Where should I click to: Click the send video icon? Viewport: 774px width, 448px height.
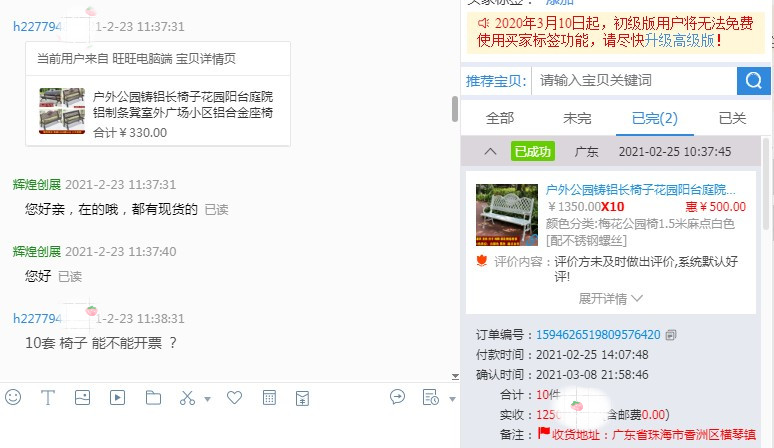(x=117, y=397)
